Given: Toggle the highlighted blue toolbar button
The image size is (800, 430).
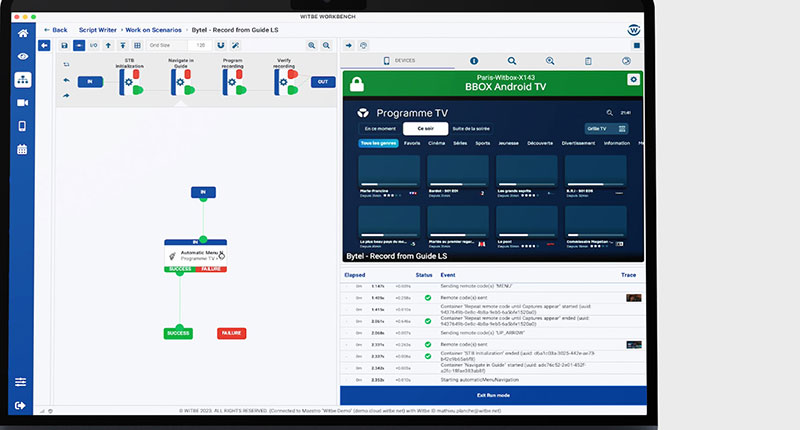Looking at the screenshot, I should (x=79, y=45).
